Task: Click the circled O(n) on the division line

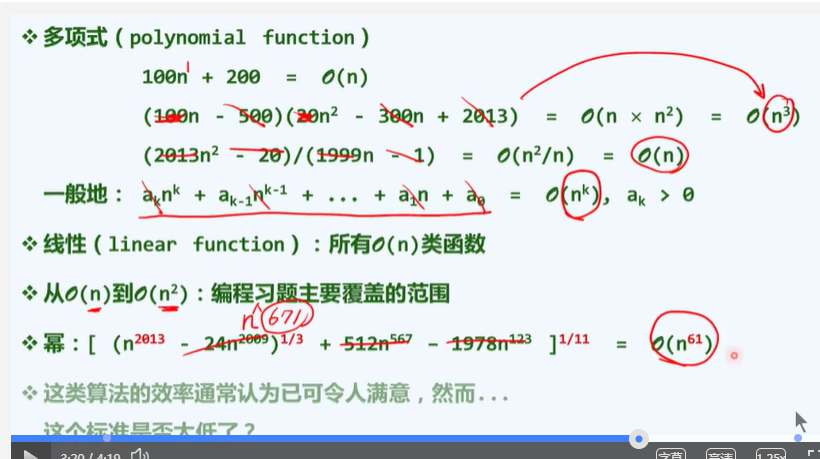Action: pyautogui.click(x=660, y=155)
